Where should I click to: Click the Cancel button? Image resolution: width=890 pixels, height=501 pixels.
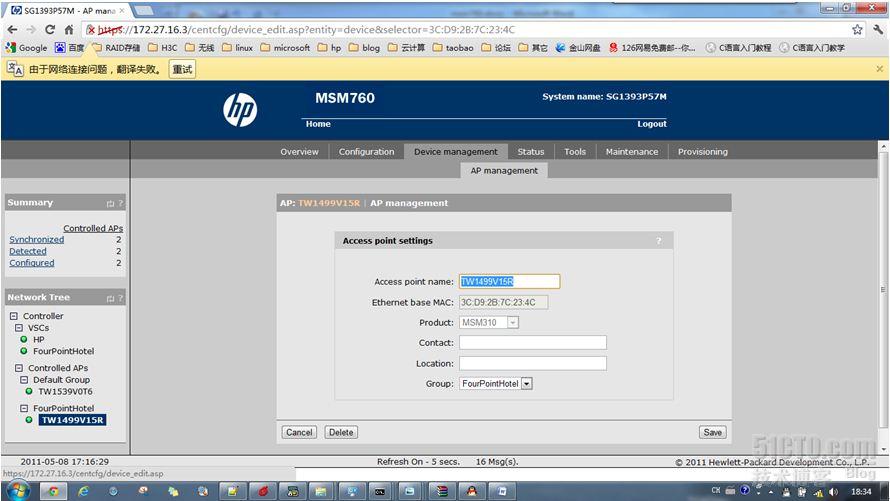[x=299, y=432]
